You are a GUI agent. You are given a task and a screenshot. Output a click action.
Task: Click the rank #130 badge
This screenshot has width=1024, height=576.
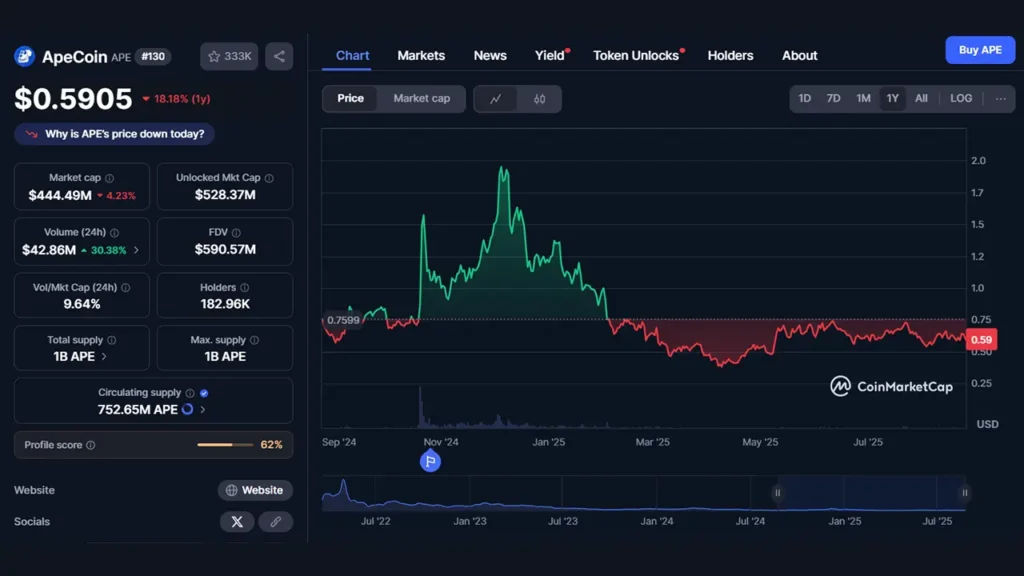153,57
